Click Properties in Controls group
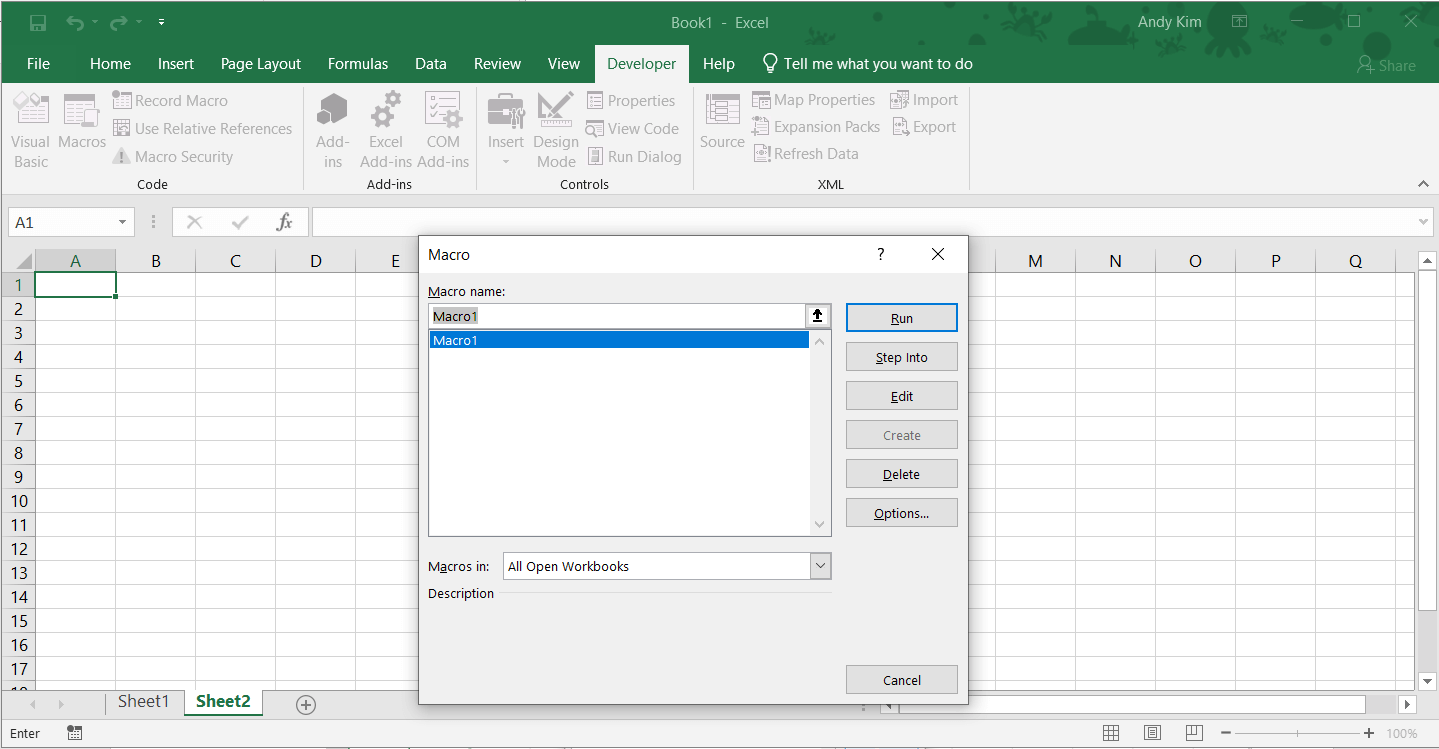The height and width of the screenshot is (749, 1439). (x=631, y=100)
